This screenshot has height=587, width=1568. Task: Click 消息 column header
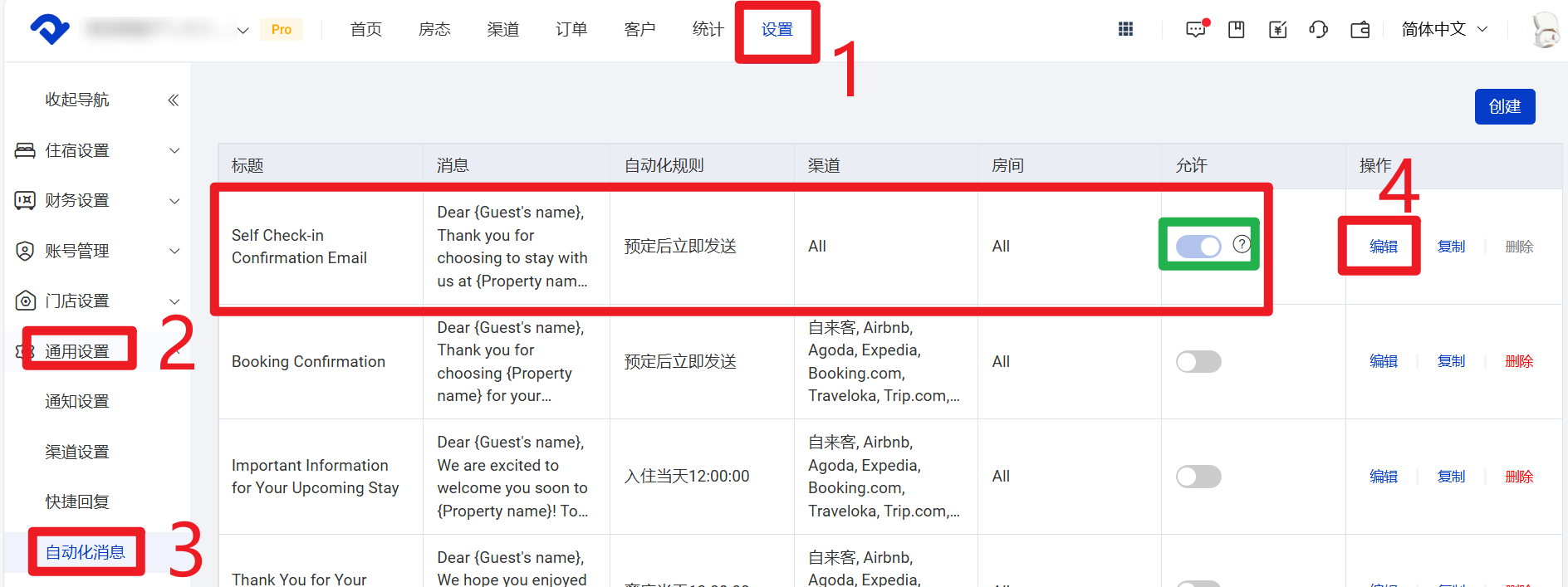[453, 165]
